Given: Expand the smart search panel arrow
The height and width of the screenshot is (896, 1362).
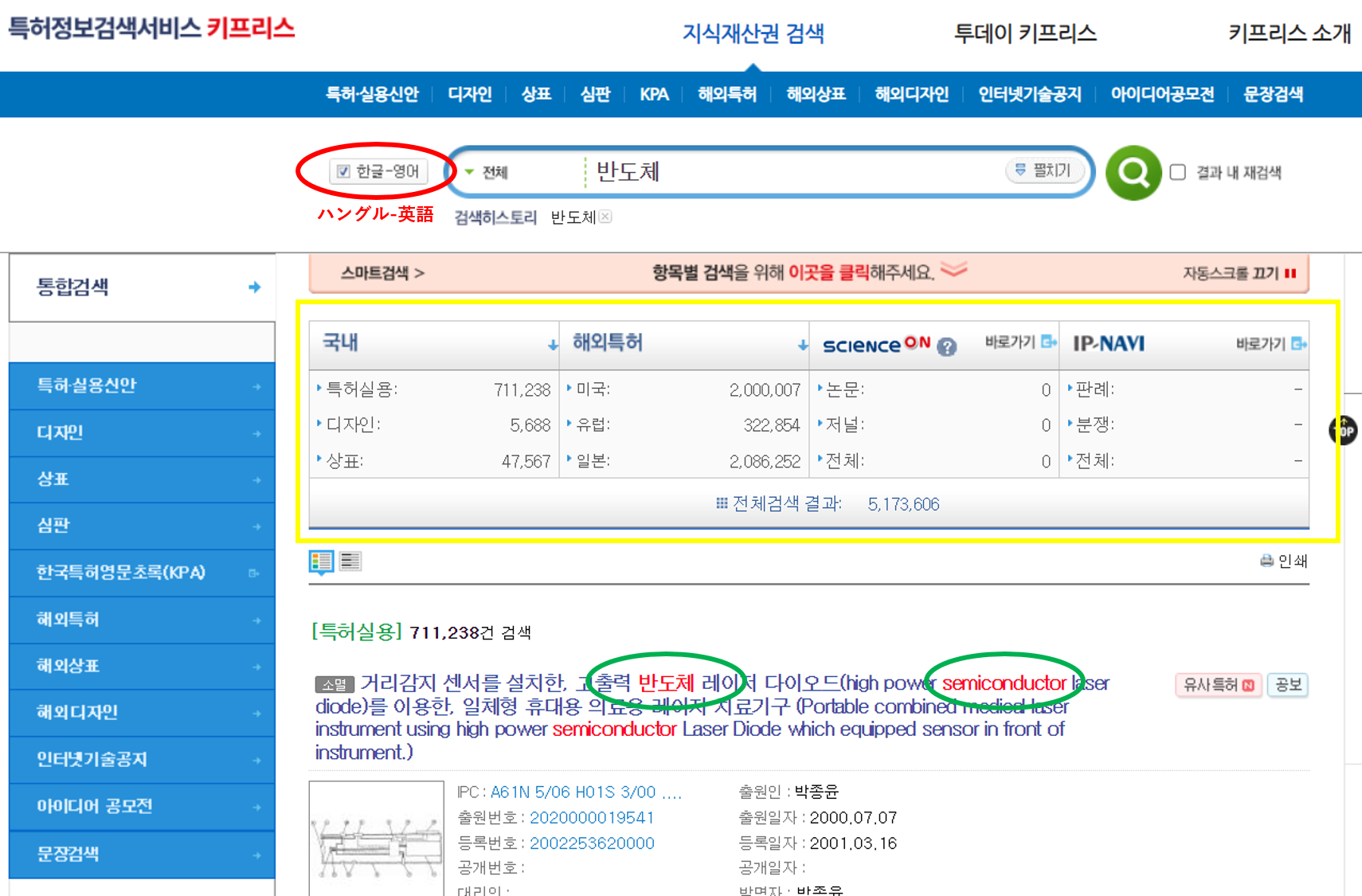Looking at the screenshot, I should (953, 270).
